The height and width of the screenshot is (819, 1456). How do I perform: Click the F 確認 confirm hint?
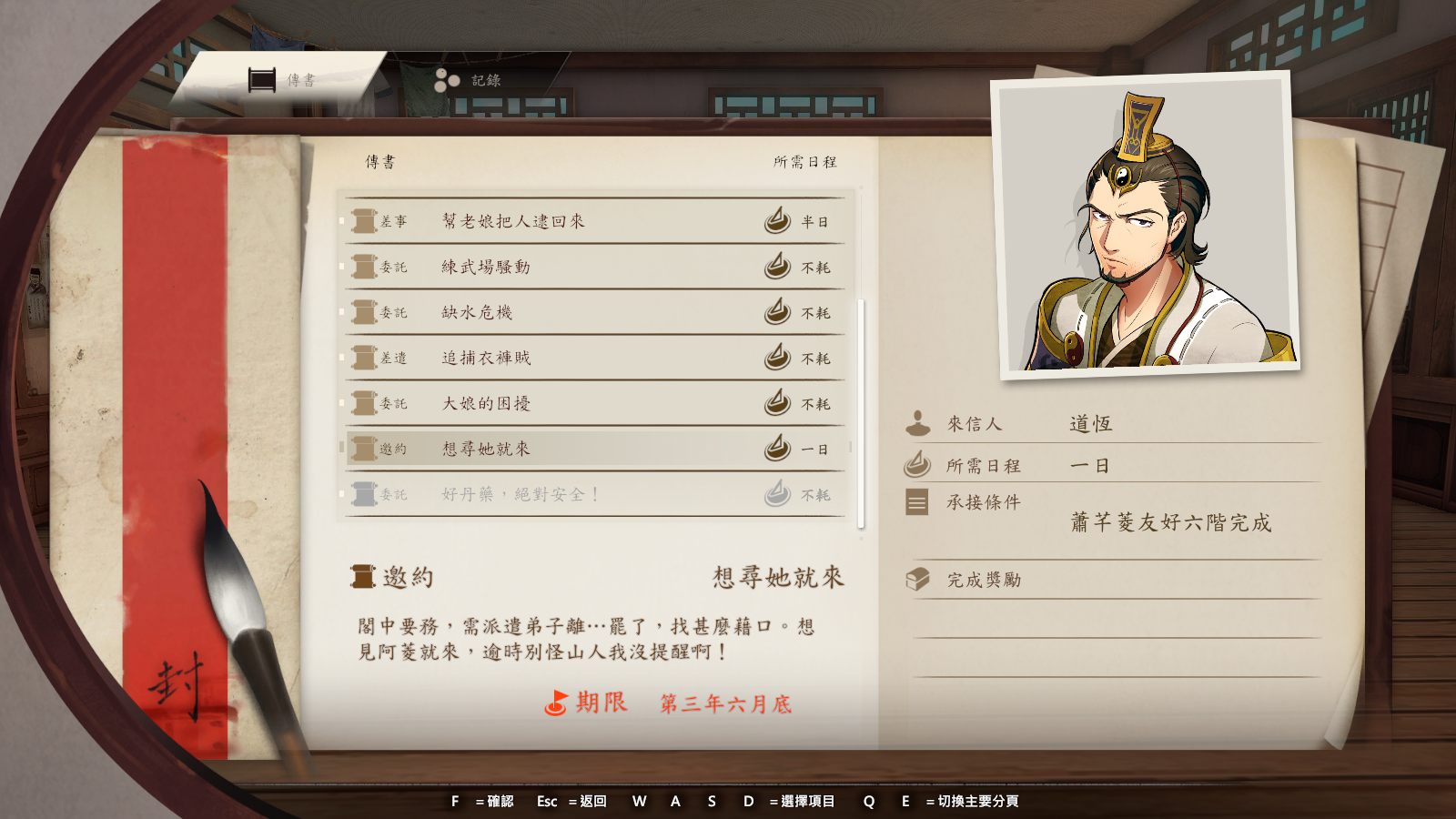coord(482,801)
